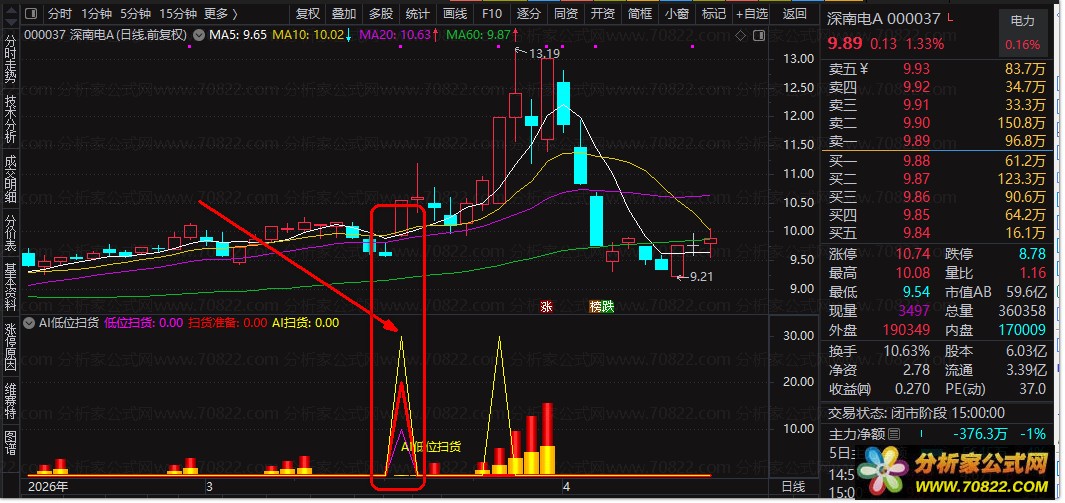
Task: Click the 主力净额 value -376.3万
Action: [x=980, y=434]
